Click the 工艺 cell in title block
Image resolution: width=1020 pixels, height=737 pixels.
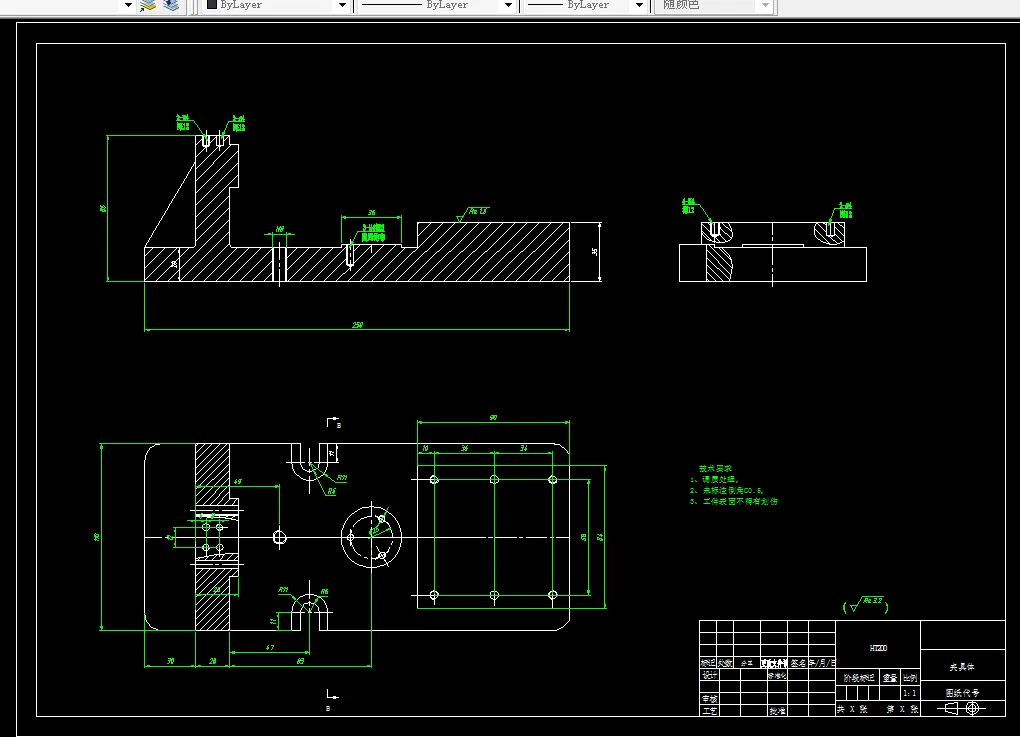(709, 710)
